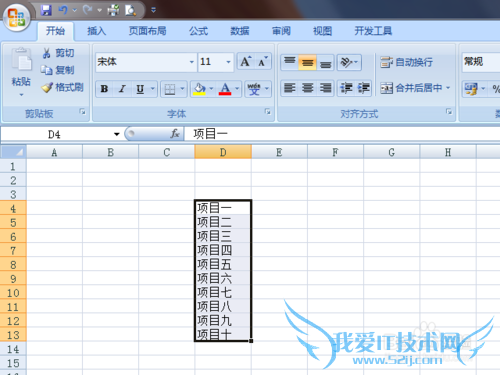Toggle middle vertical alignment
The image size is (500, 375).
click(307, 62)
